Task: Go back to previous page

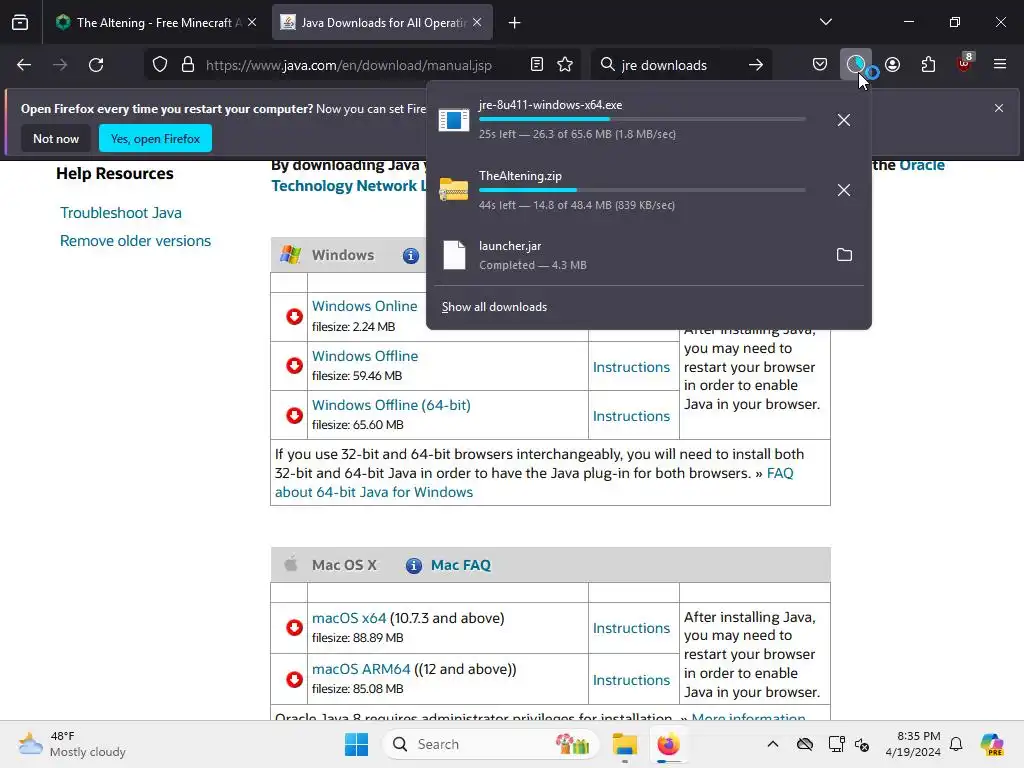Action: (x=24, y=65)
